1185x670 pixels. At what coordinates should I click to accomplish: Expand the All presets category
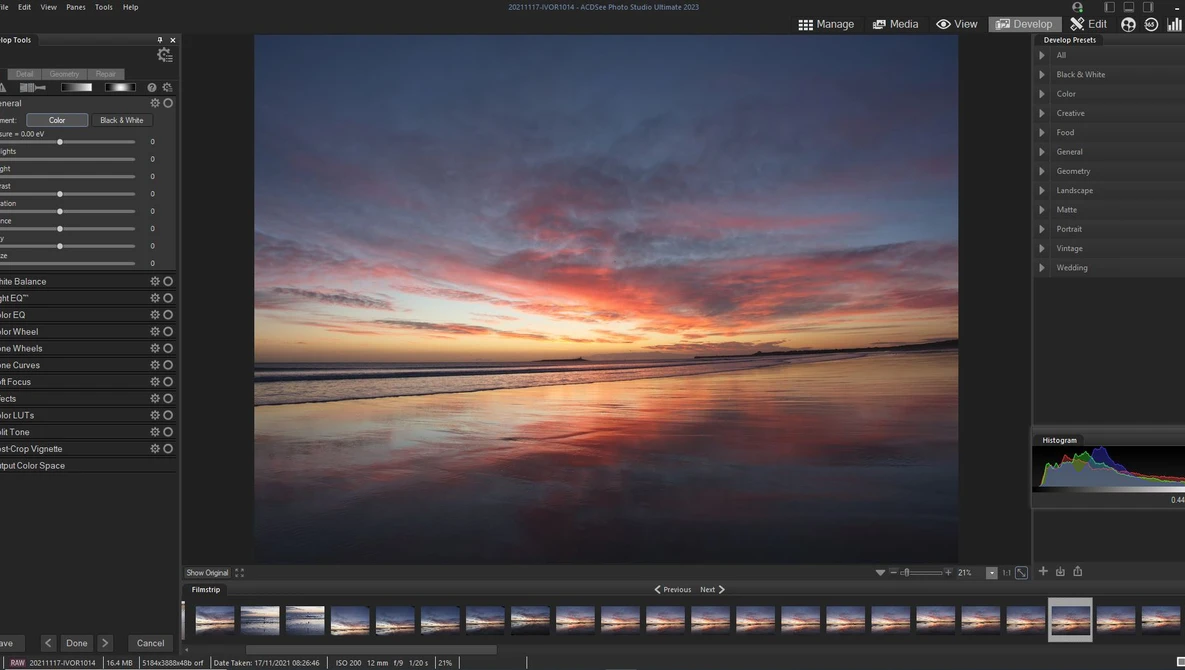coord(1042,55)
